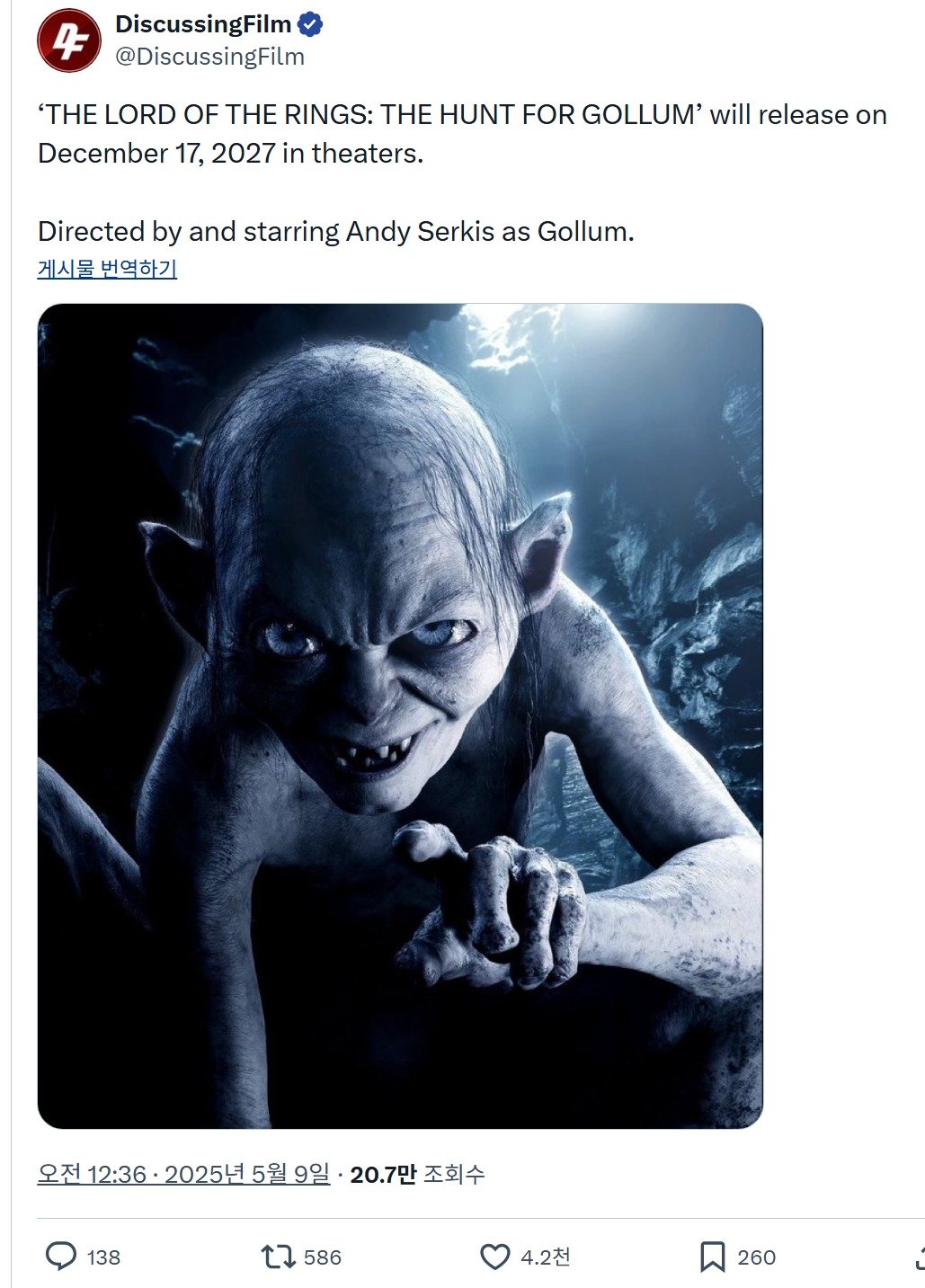
Task: Bookmark the post with bookmark icon
Action: [712, 1256]
